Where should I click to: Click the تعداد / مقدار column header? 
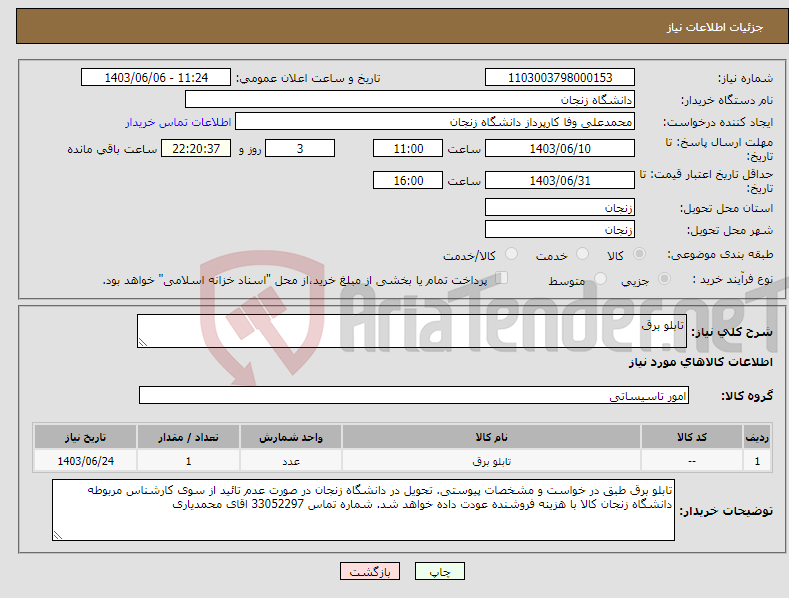click(x=188, y=437)
